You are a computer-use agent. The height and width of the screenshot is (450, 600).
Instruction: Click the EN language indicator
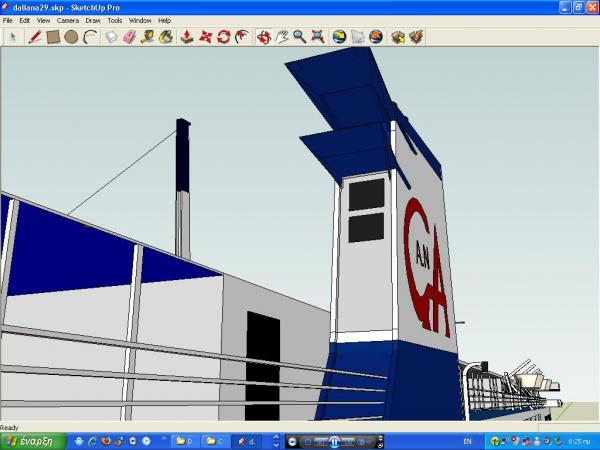[x=467, y=442]
